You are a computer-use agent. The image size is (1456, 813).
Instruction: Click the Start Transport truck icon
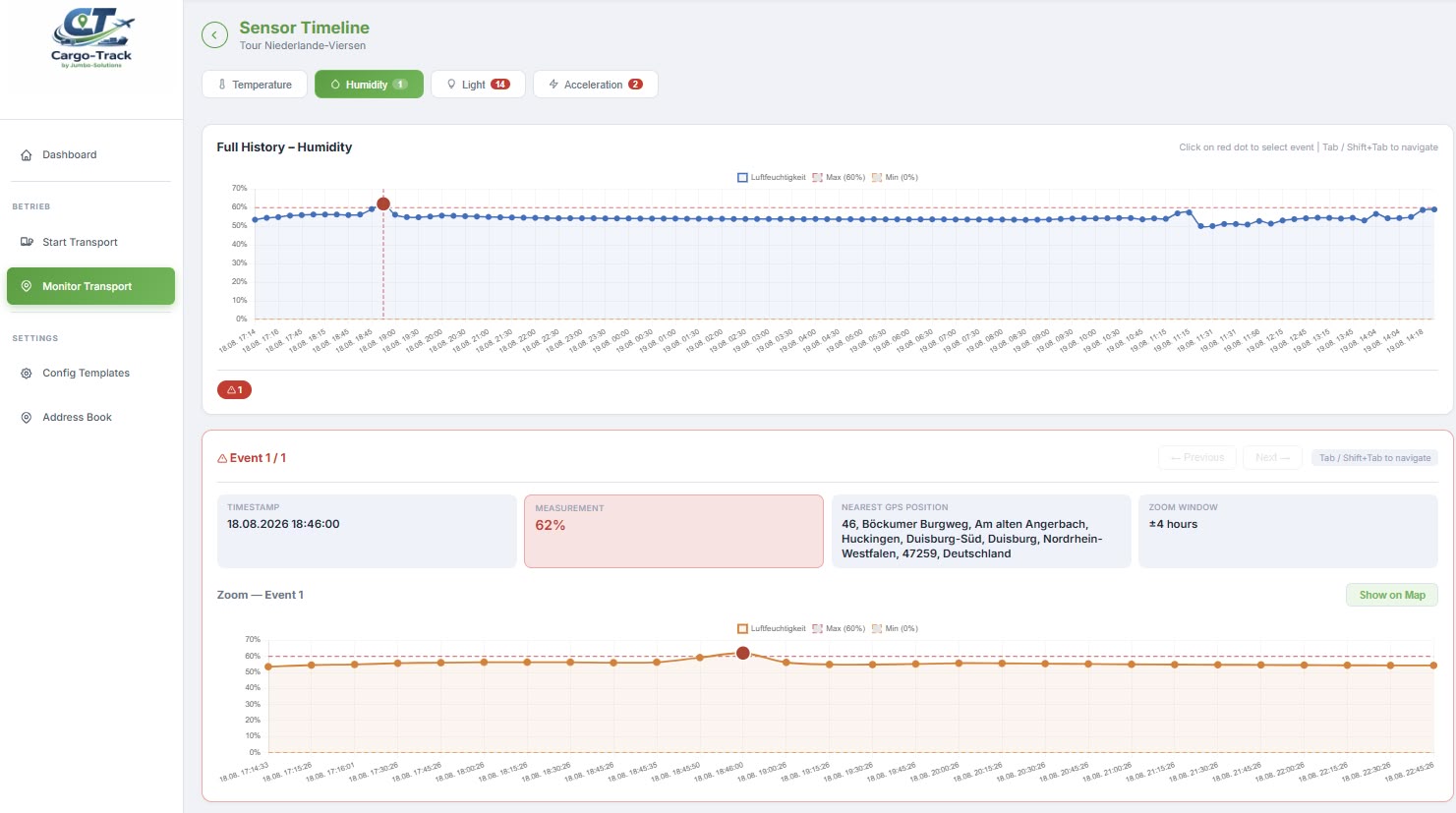coord(27,242)
